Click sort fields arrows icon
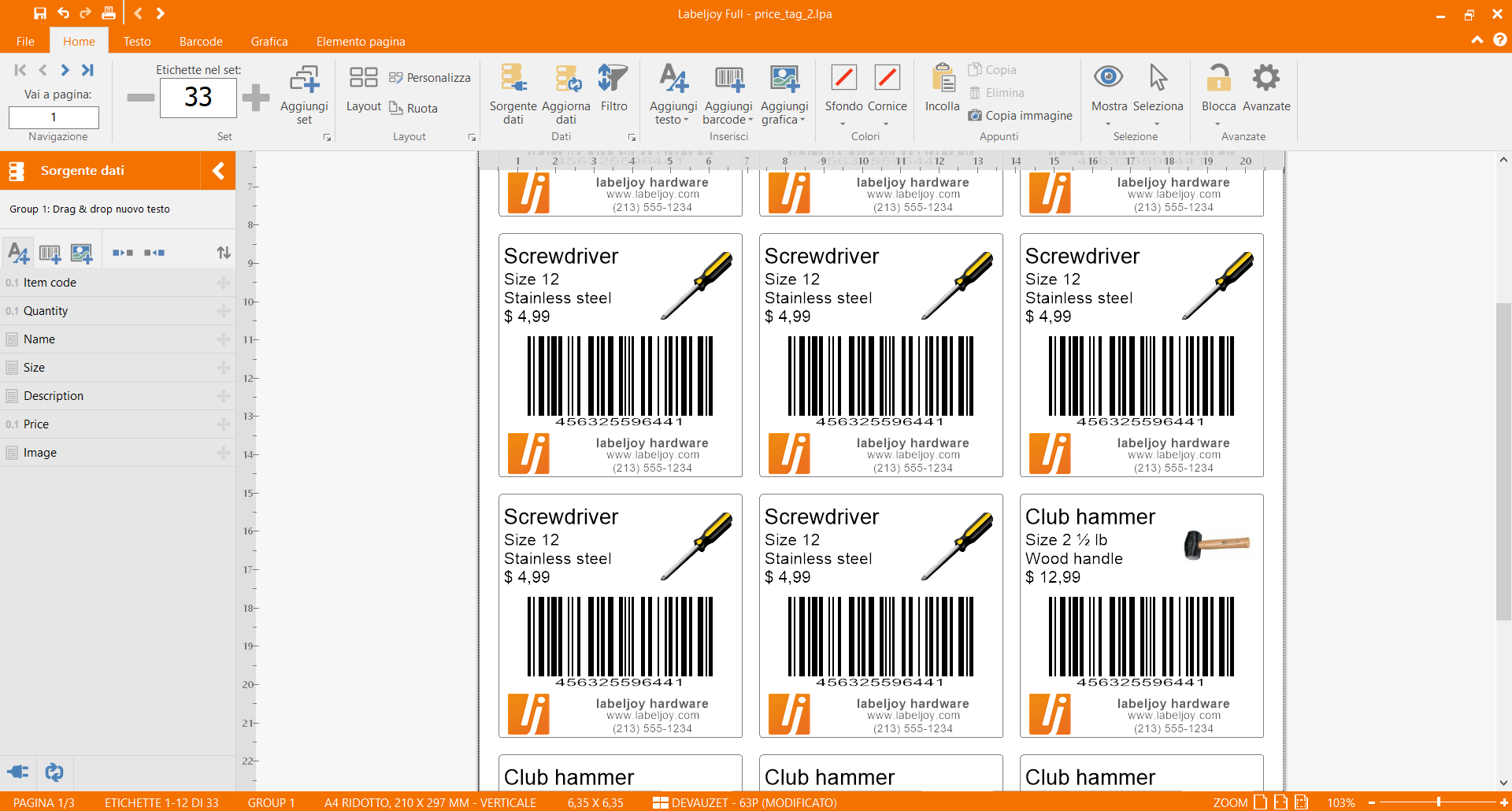This screenshot has height=811, width=1512. point(224,253)
